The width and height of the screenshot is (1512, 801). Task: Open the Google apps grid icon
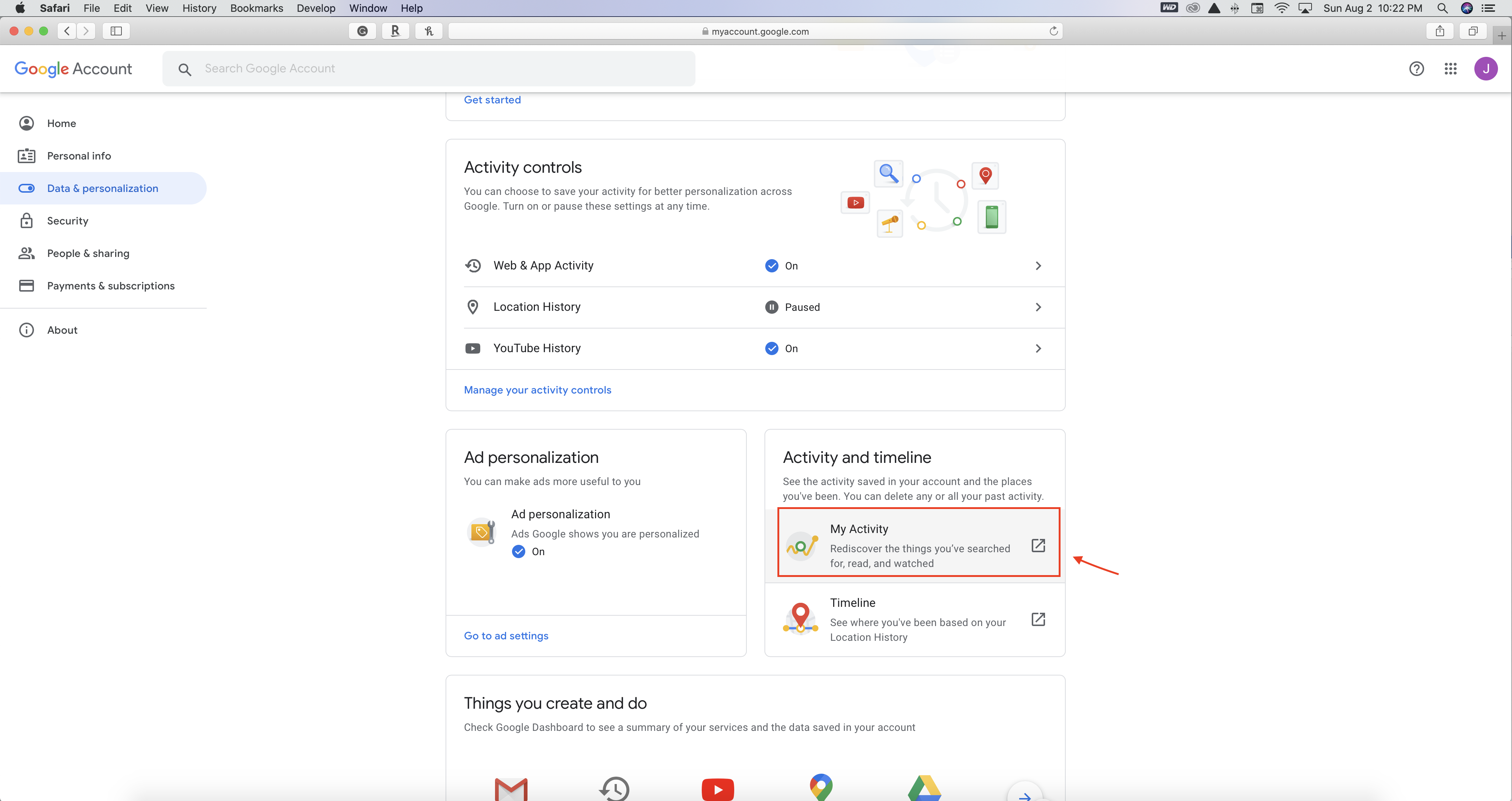pyautogui.click(x=1450, y=69)
